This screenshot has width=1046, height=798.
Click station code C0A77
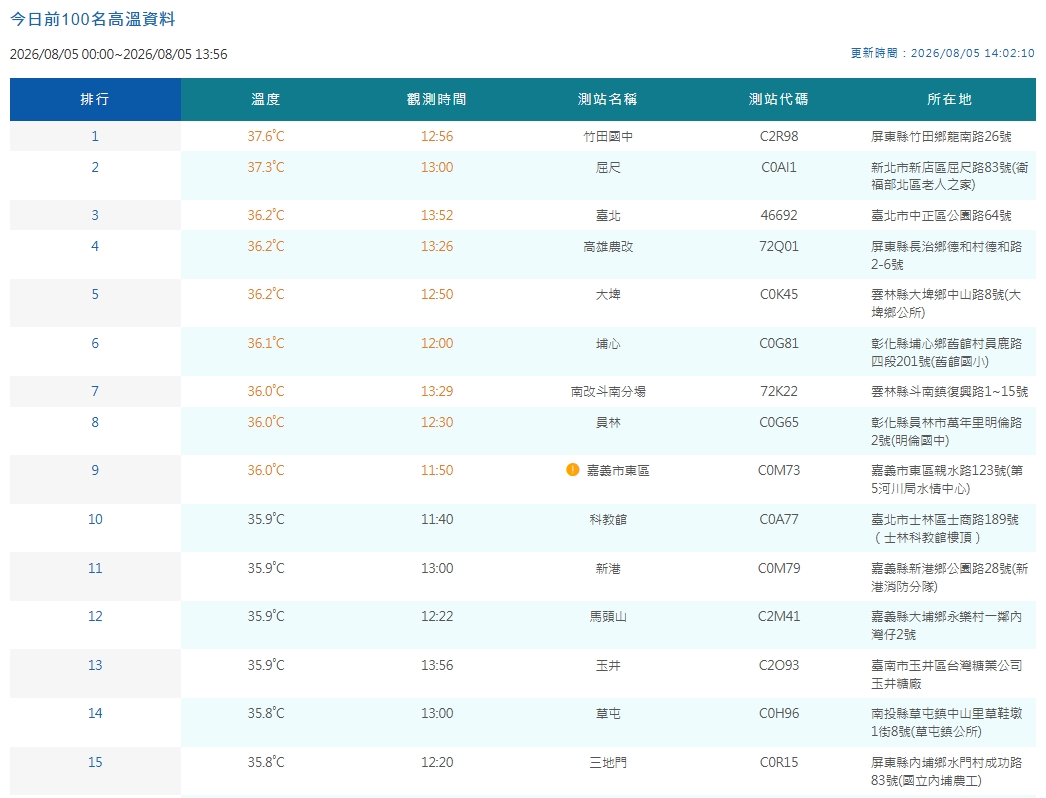[778, 519]
